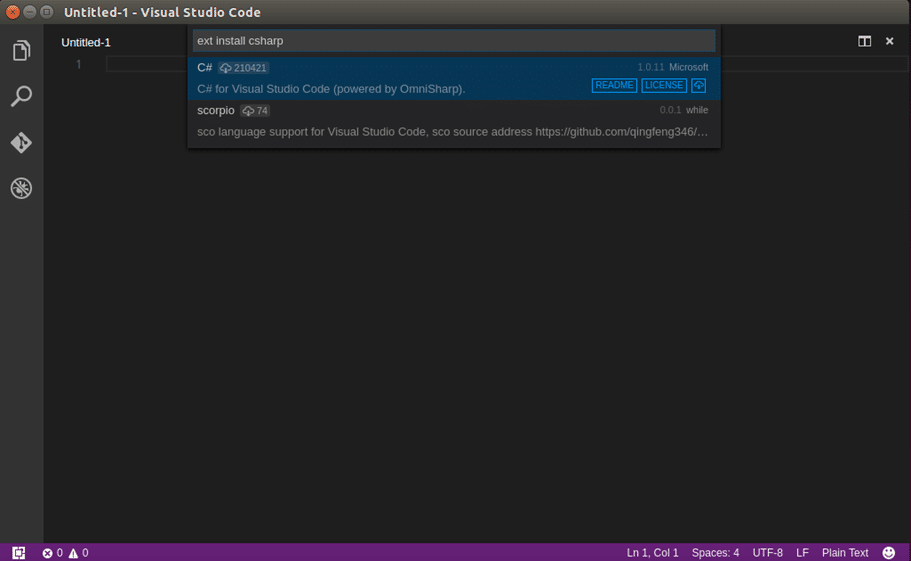Select the scorpio extension result row
This screenshot has width=911, height=561.
coord(454,121)
